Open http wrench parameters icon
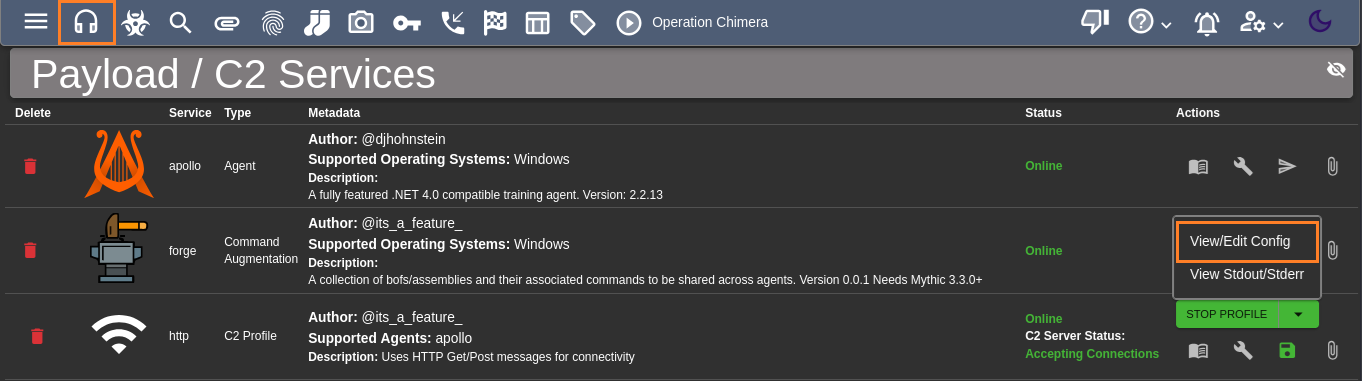Image resolution: width=1362 pixels, height=381 pixels. pyautogui.click(x=1243, y=350)
